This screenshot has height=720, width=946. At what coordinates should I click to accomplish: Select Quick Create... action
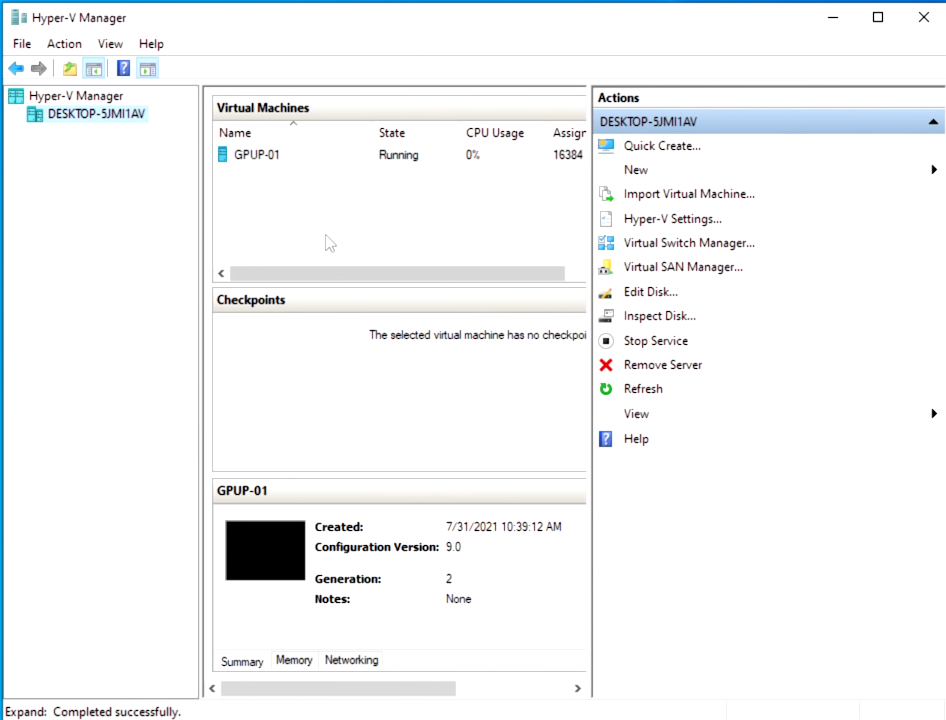pos(662,146)
